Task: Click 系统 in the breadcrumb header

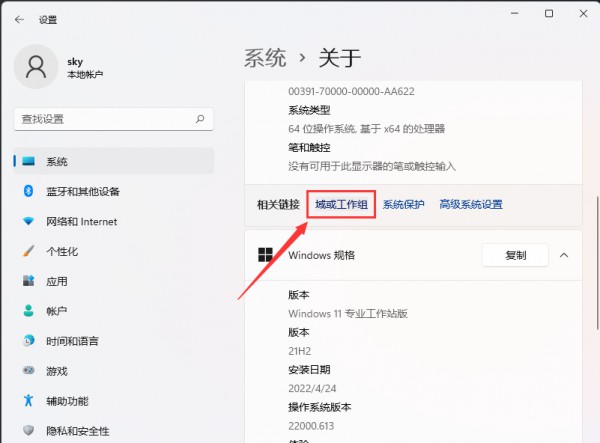Action: pos(265,58)
